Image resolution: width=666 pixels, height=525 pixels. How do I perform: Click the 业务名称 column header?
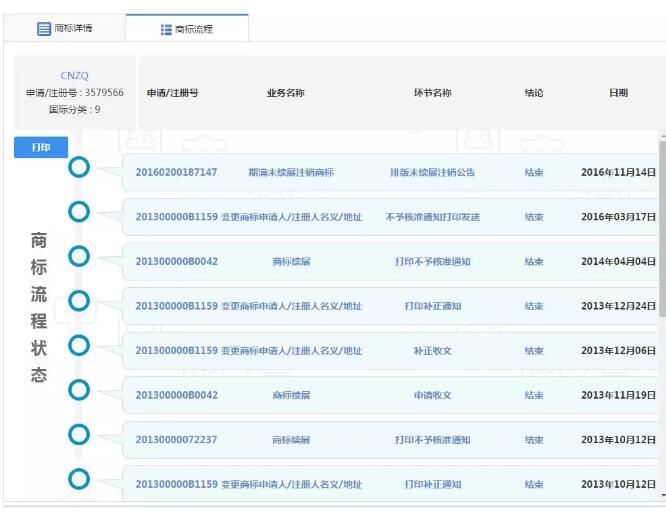click(285, 93)
